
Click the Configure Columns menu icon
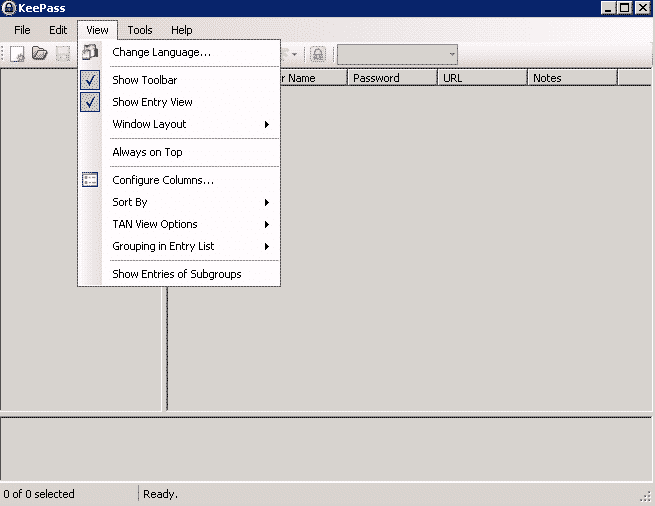point(90,180)
